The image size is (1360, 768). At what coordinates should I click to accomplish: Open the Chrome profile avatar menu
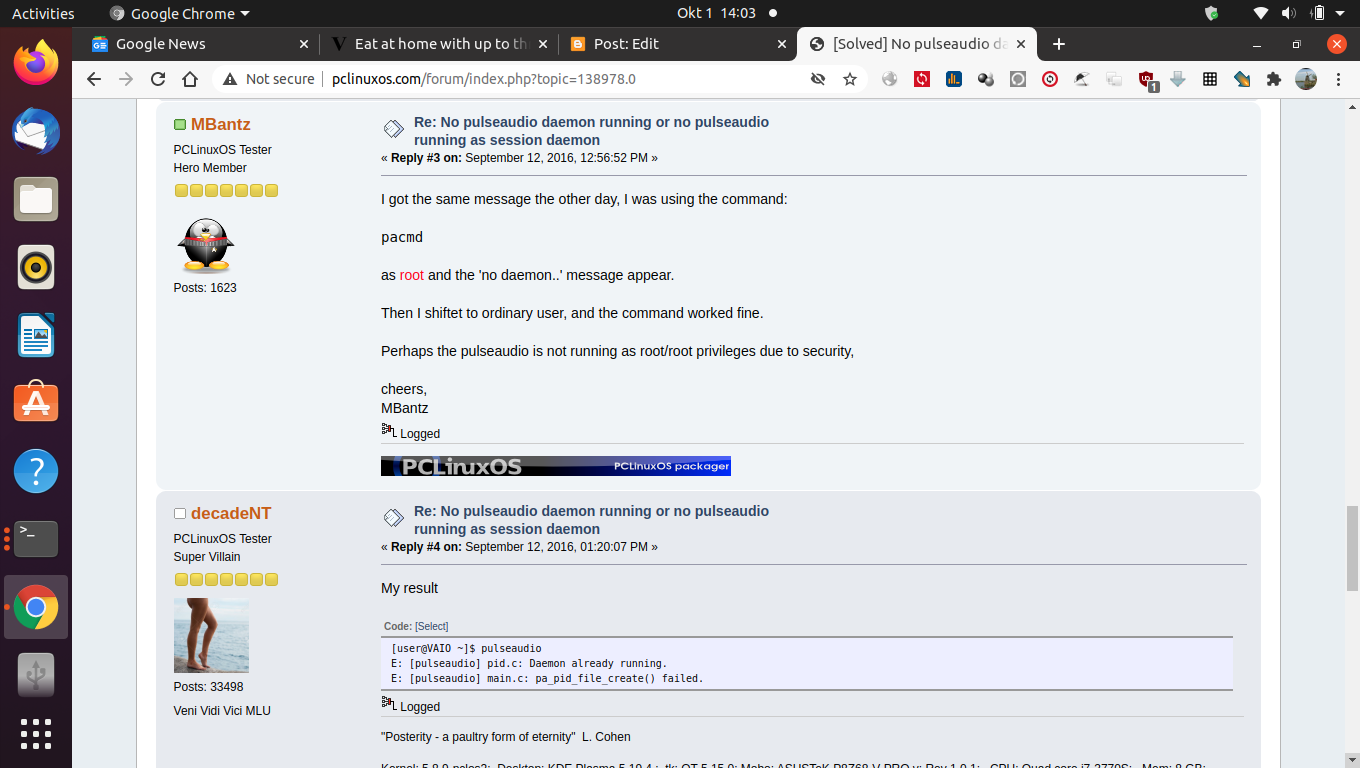1306,78
